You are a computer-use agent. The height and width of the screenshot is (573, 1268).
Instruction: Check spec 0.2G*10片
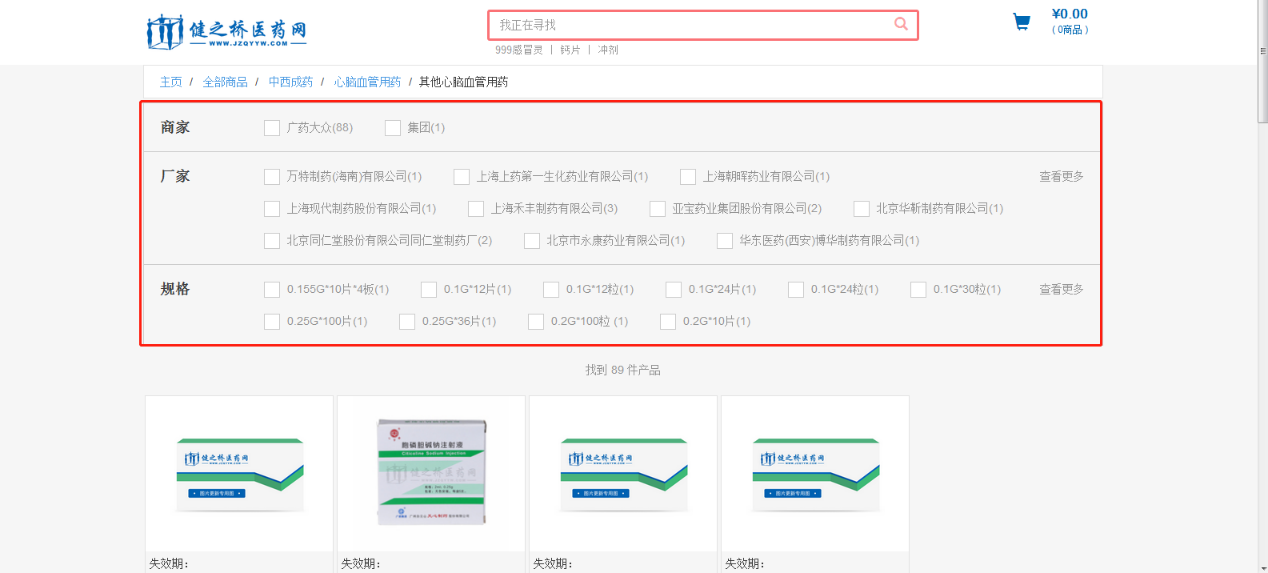pos(668,322)
